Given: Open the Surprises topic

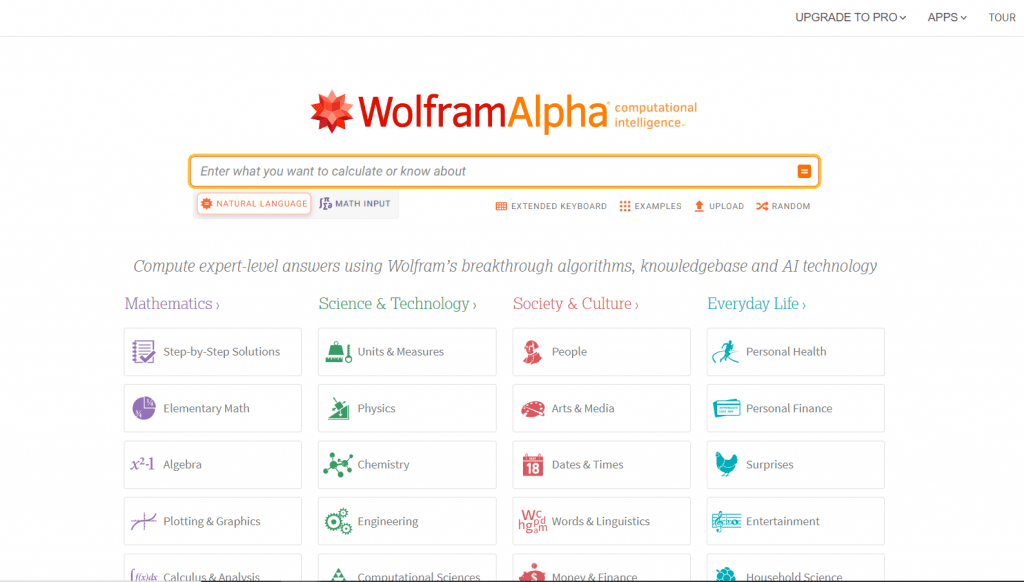Looking at the screenshot, I should pyautogui.click(x=795, y=464).
